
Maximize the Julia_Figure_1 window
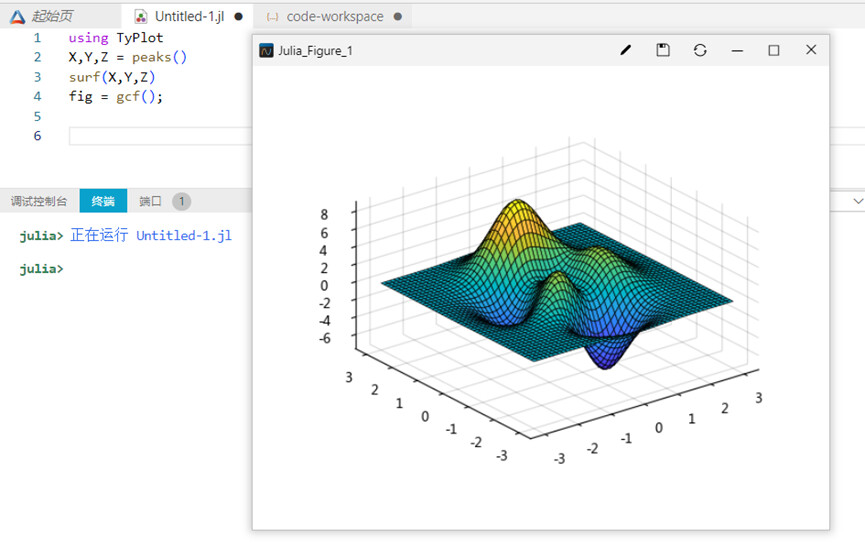pos(774,50)
